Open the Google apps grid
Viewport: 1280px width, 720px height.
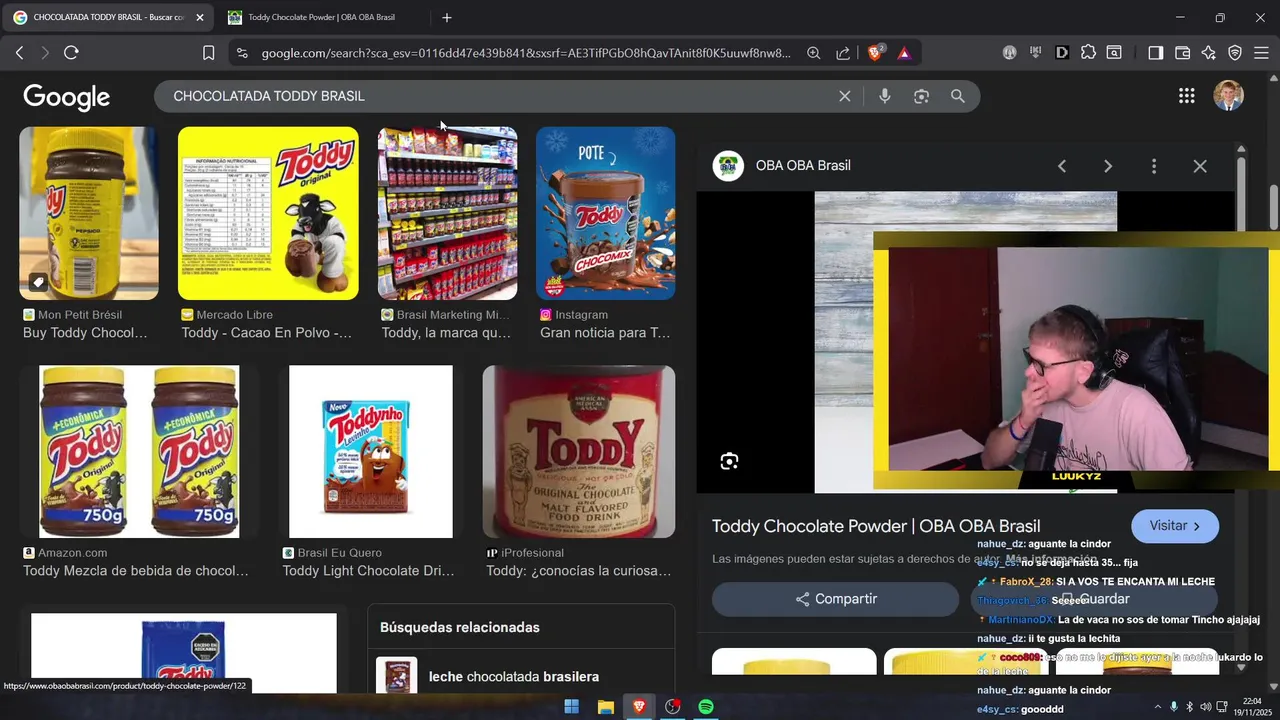click(x=1187, y=96)
